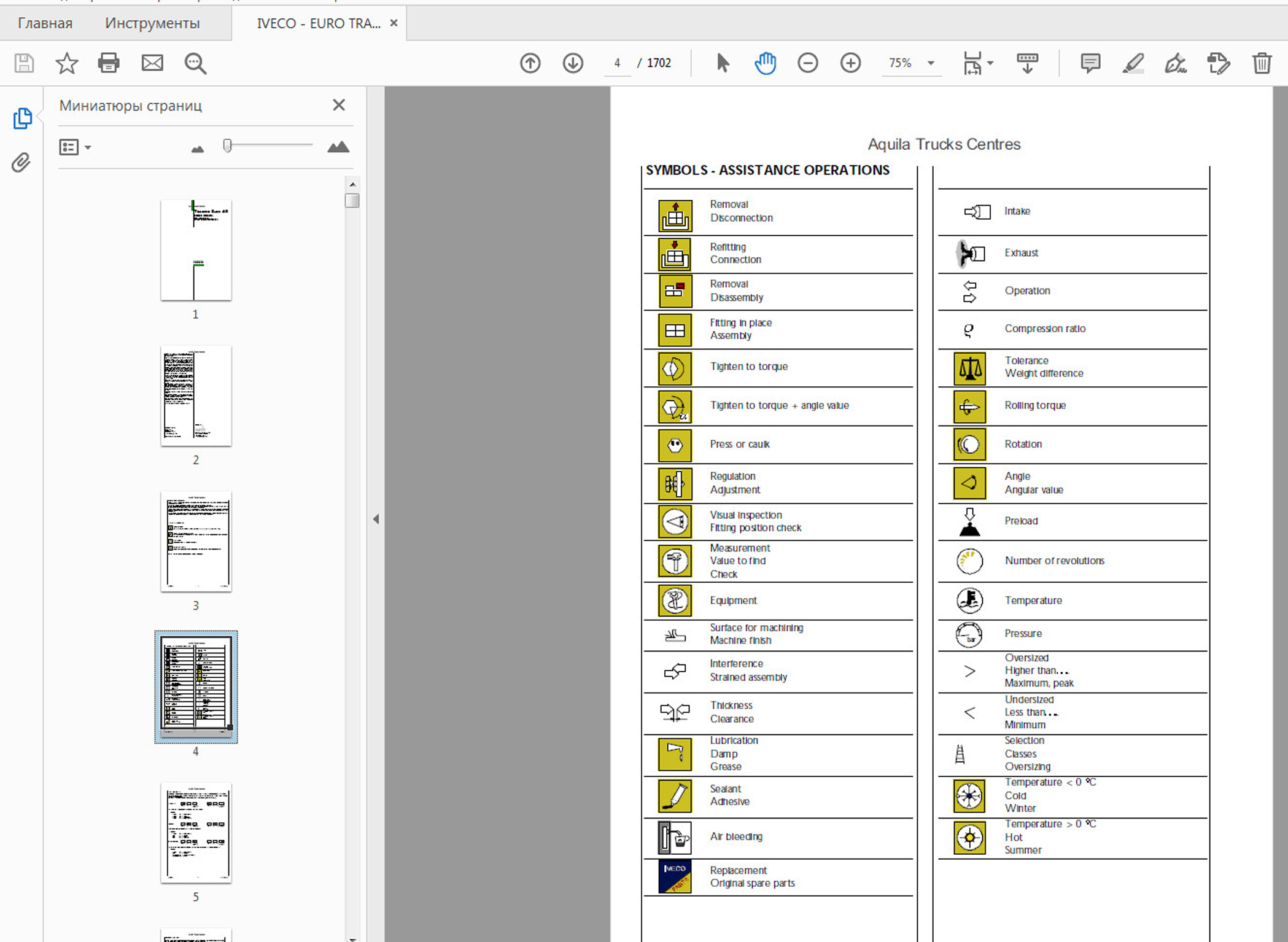
Task: Select page 5 thumbnail
Action: point(196,833)
